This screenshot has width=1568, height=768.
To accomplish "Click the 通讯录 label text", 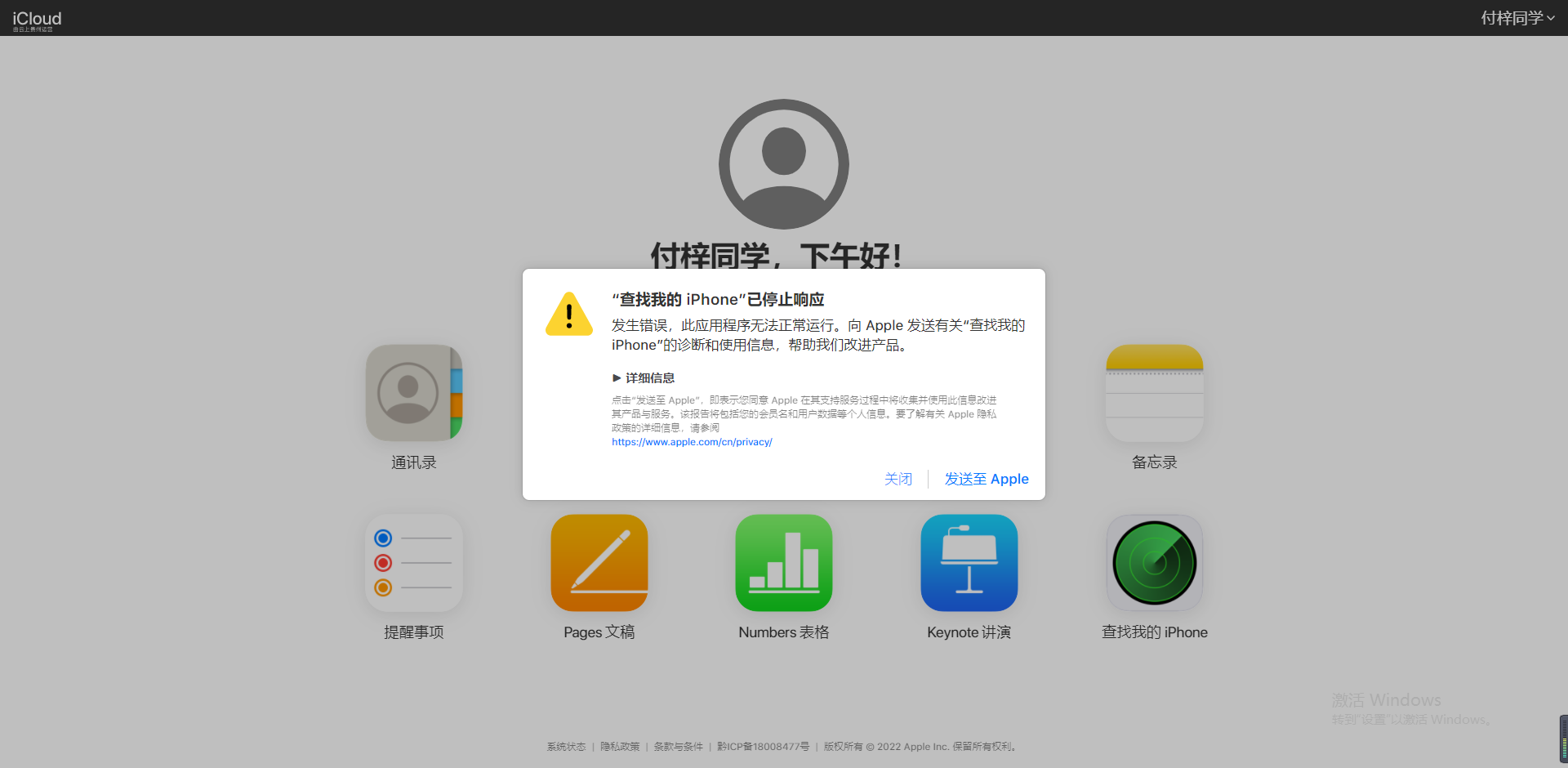I will pos(414,462).
